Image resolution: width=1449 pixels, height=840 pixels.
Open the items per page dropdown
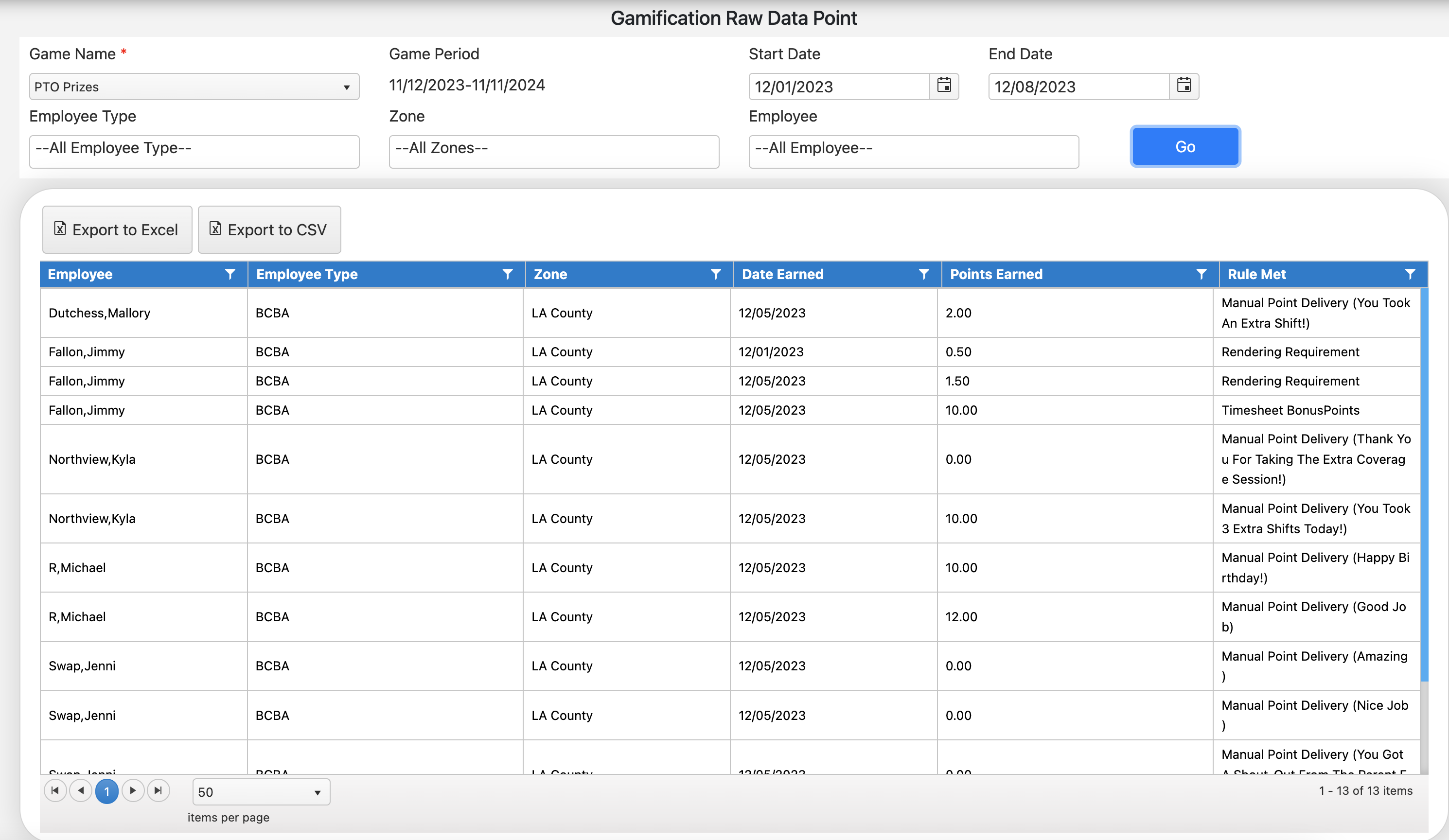(261, 792)
